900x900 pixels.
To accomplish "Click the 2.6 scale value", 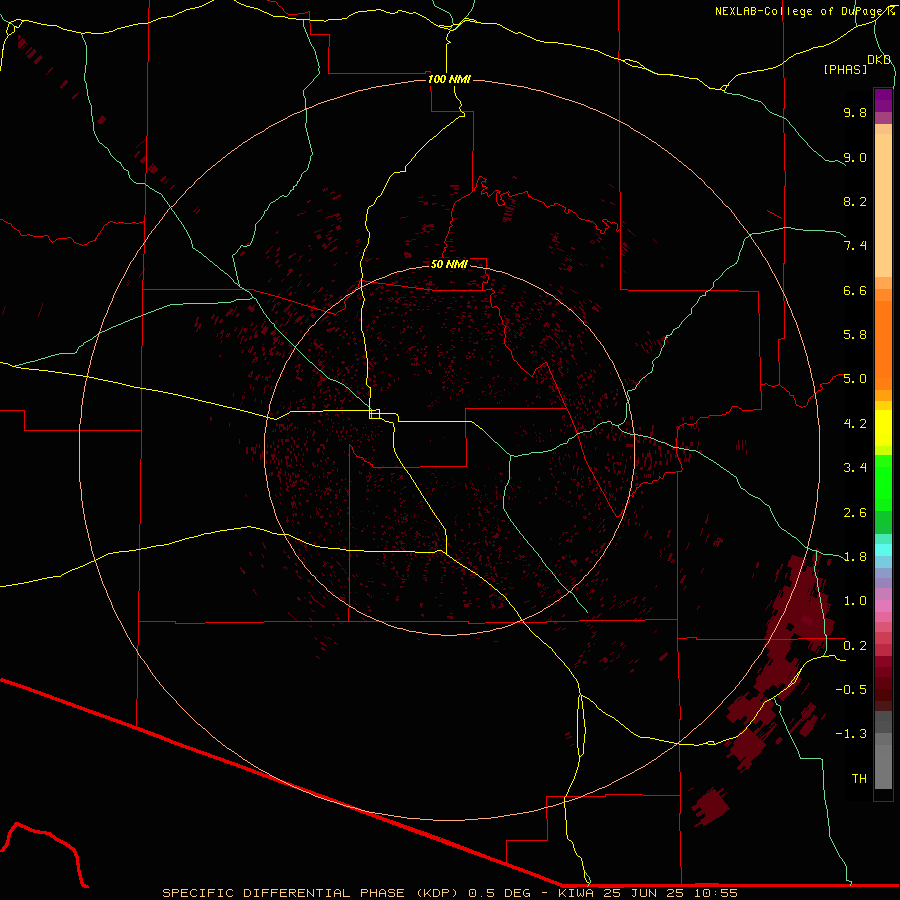I will [x=855, y=513].
